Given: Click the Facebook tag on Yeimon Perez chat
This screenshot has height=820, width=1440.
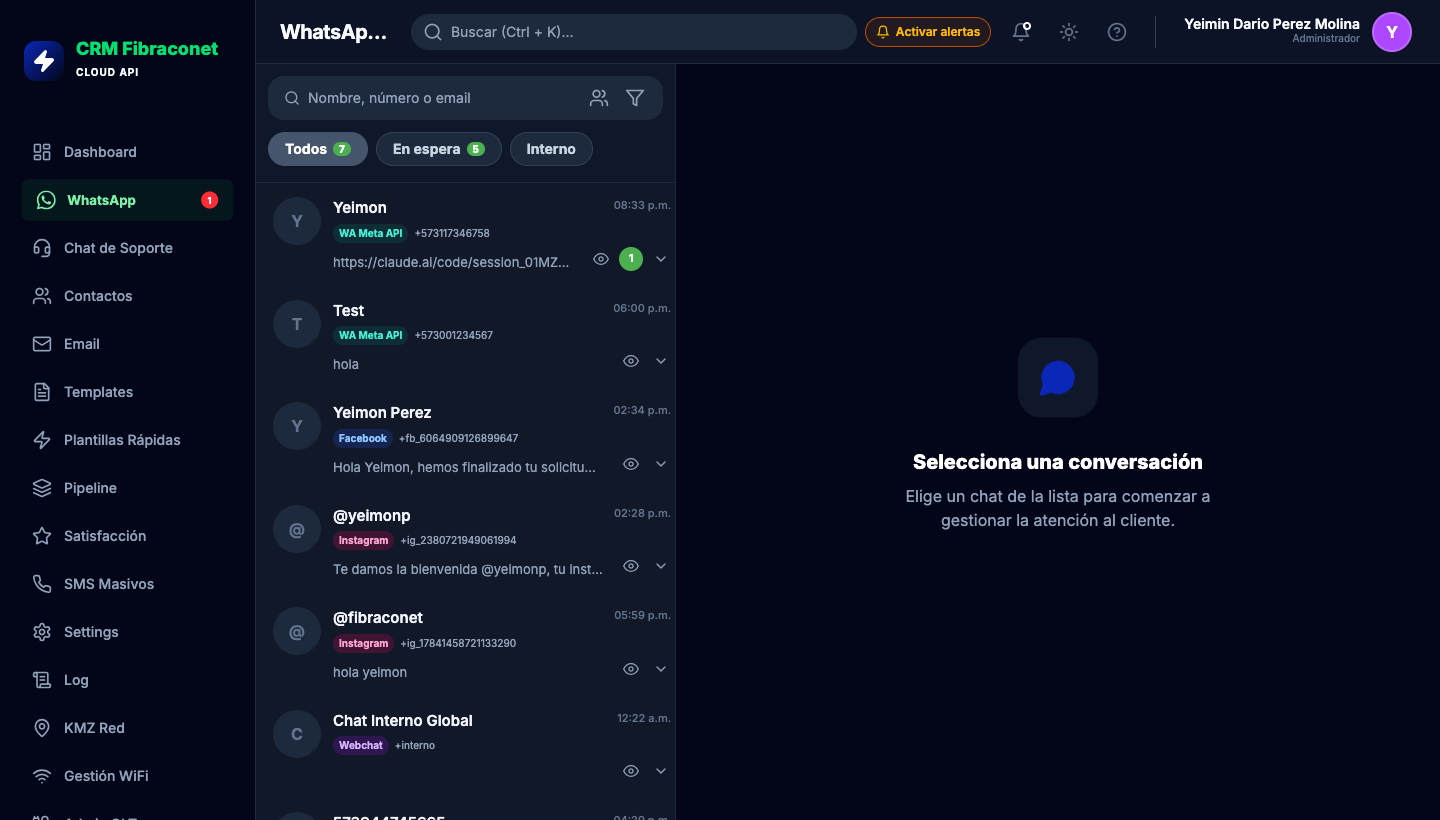Looking at the screenshot, I should point(363,438).
